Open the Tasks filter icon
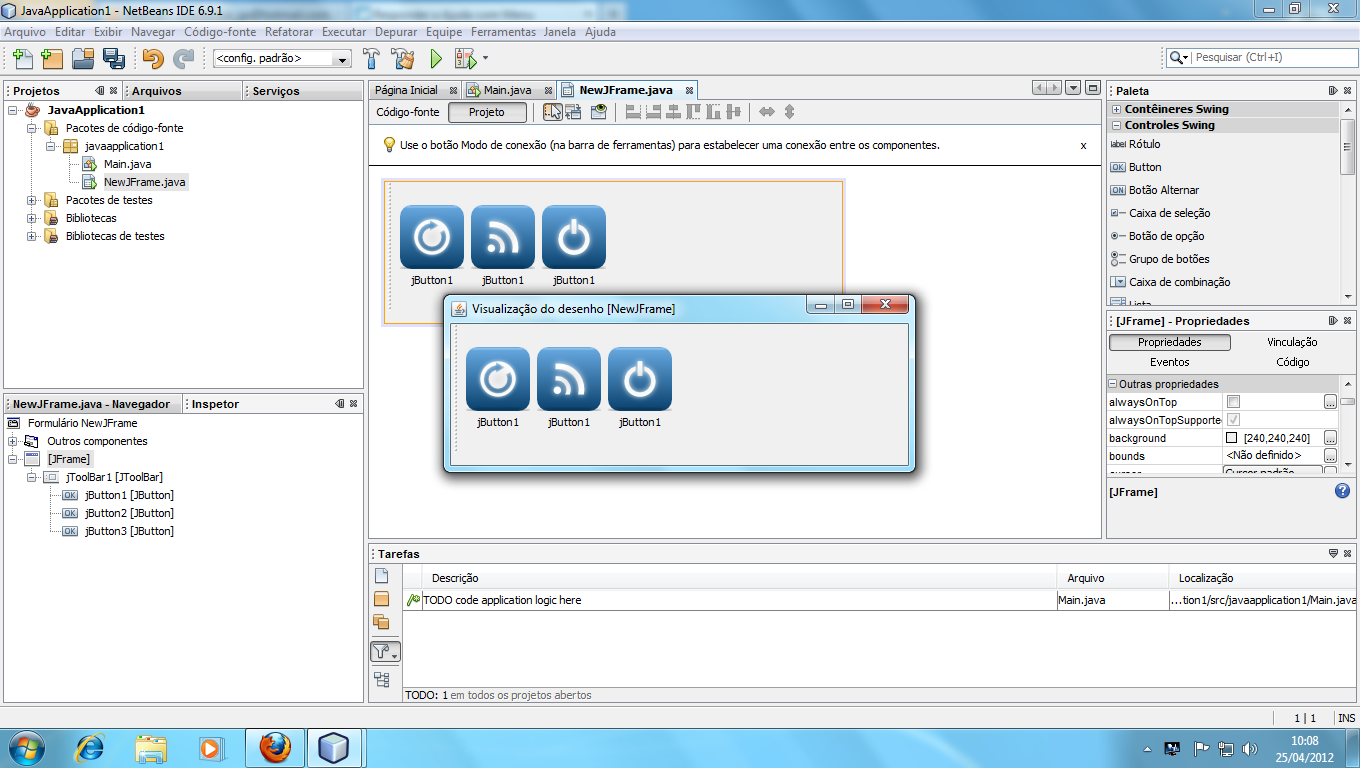This screenshot has width=1360, height=768. click(385, 653)
